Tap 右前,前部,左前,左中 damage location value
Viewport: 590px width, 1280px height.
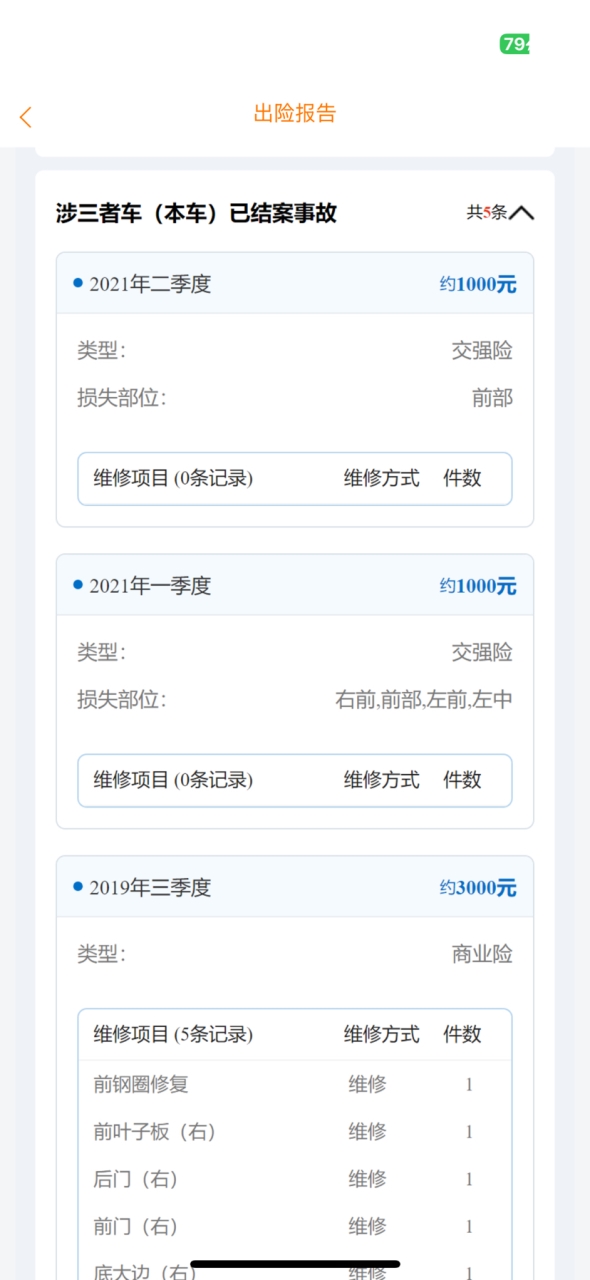(424, 700)
